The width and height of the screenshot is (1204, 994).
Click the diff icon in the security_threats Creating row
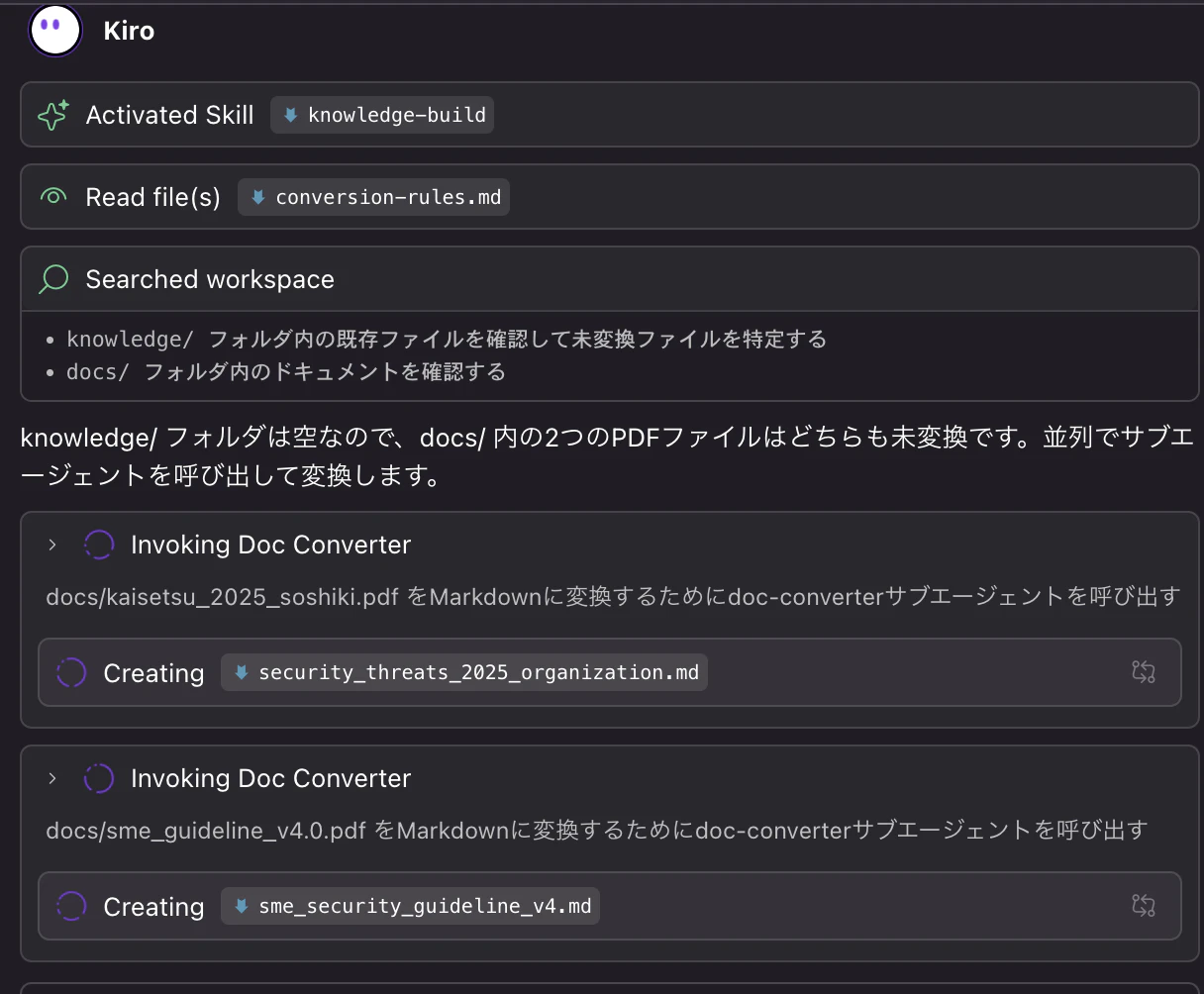tap(1144, 672)
